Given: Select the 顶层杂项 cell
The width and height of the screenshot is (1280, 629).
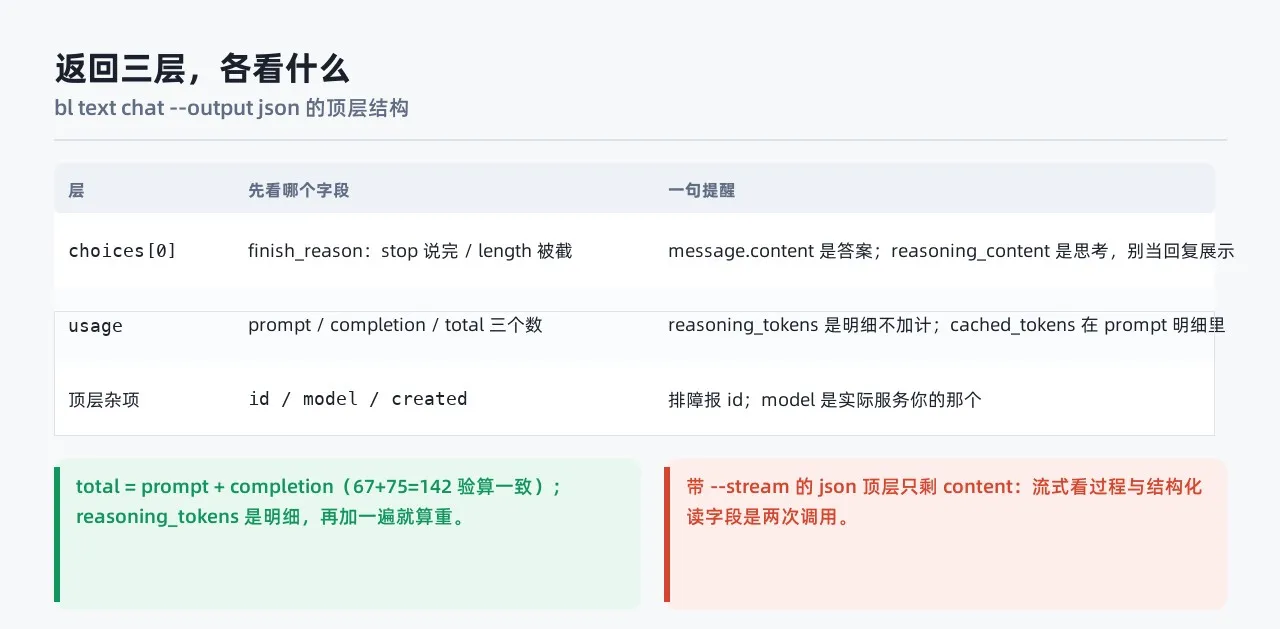Looking at the screenshot, I should click(x=104, y=400).
